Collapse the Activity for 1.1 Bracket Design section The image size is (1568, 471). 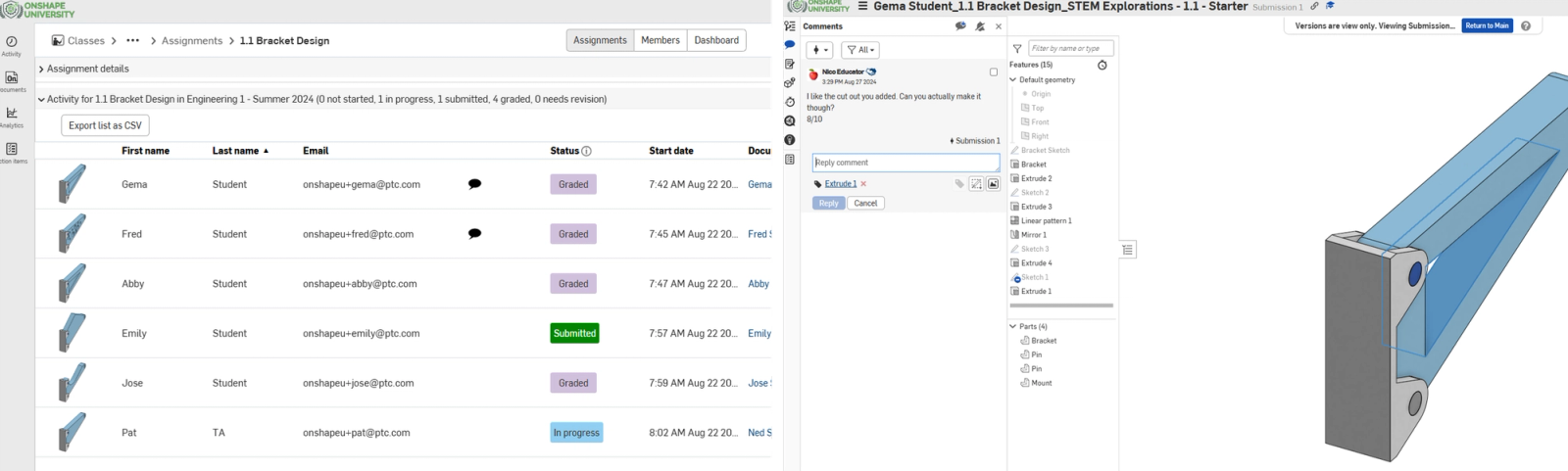click(x=41, y=99)
